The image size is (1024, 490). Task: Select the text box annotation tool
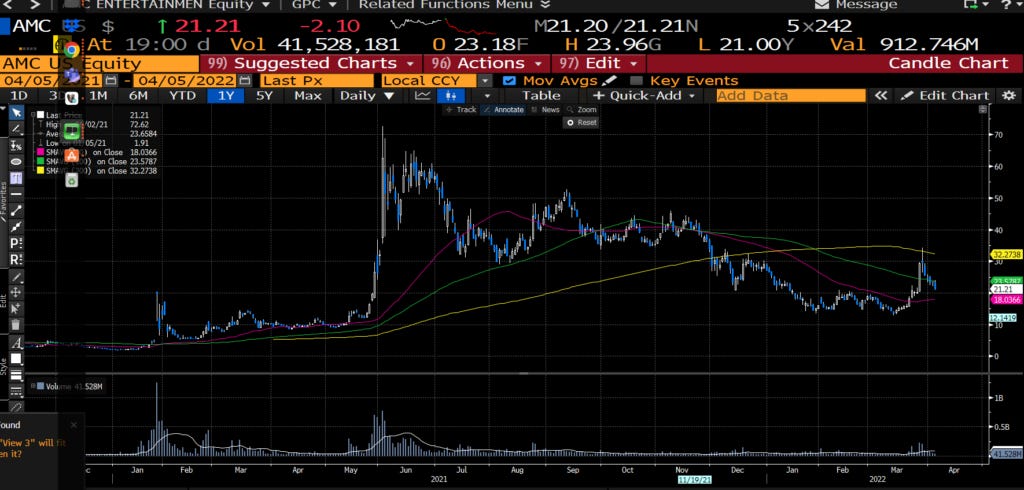click(16, 178)
